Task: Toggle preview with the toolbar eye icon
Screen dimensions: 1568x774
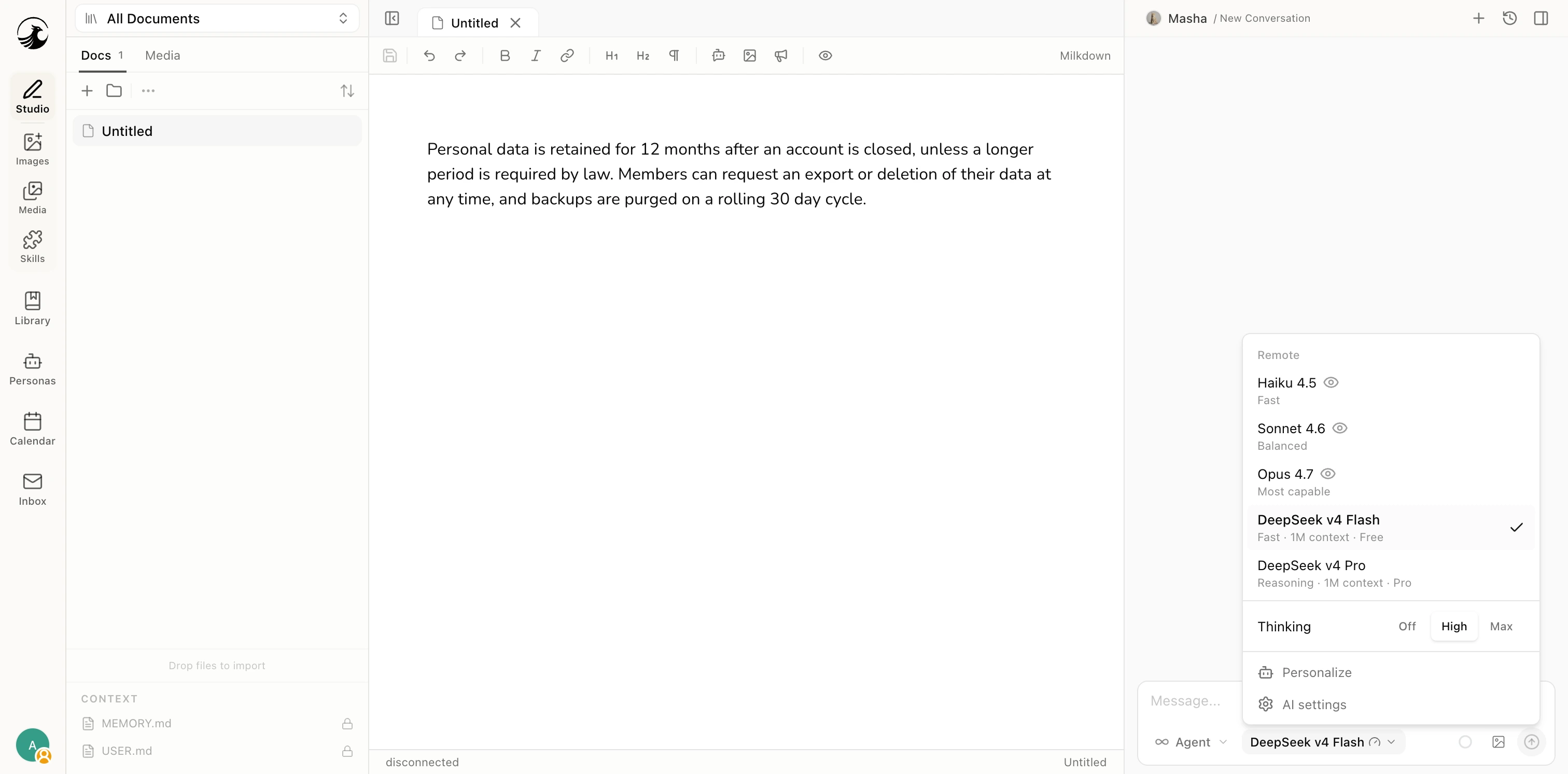Action: tap(825, 56)
